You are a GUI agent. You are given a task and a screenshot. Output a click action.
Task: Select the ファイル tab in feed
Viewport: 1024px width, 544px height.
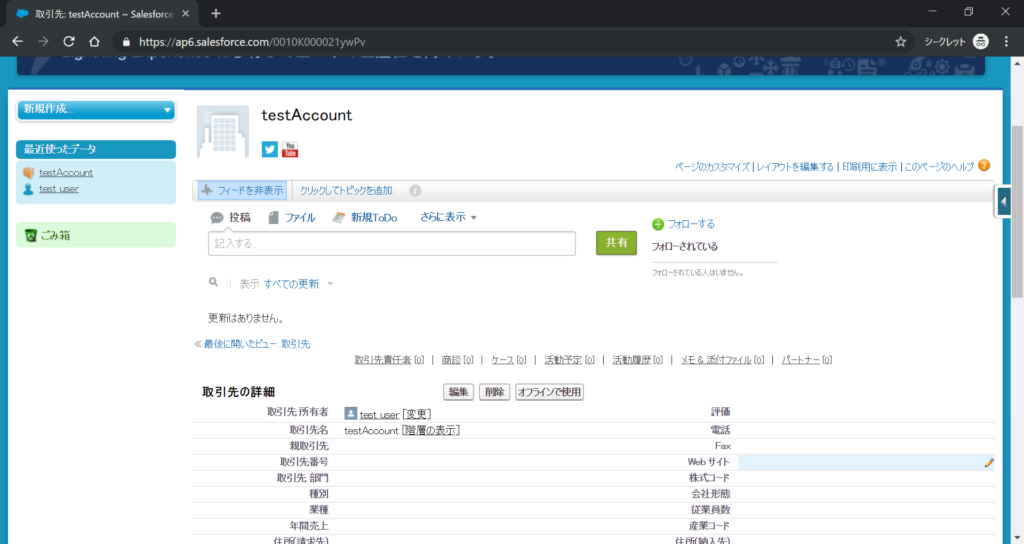(x=292, y=217)
